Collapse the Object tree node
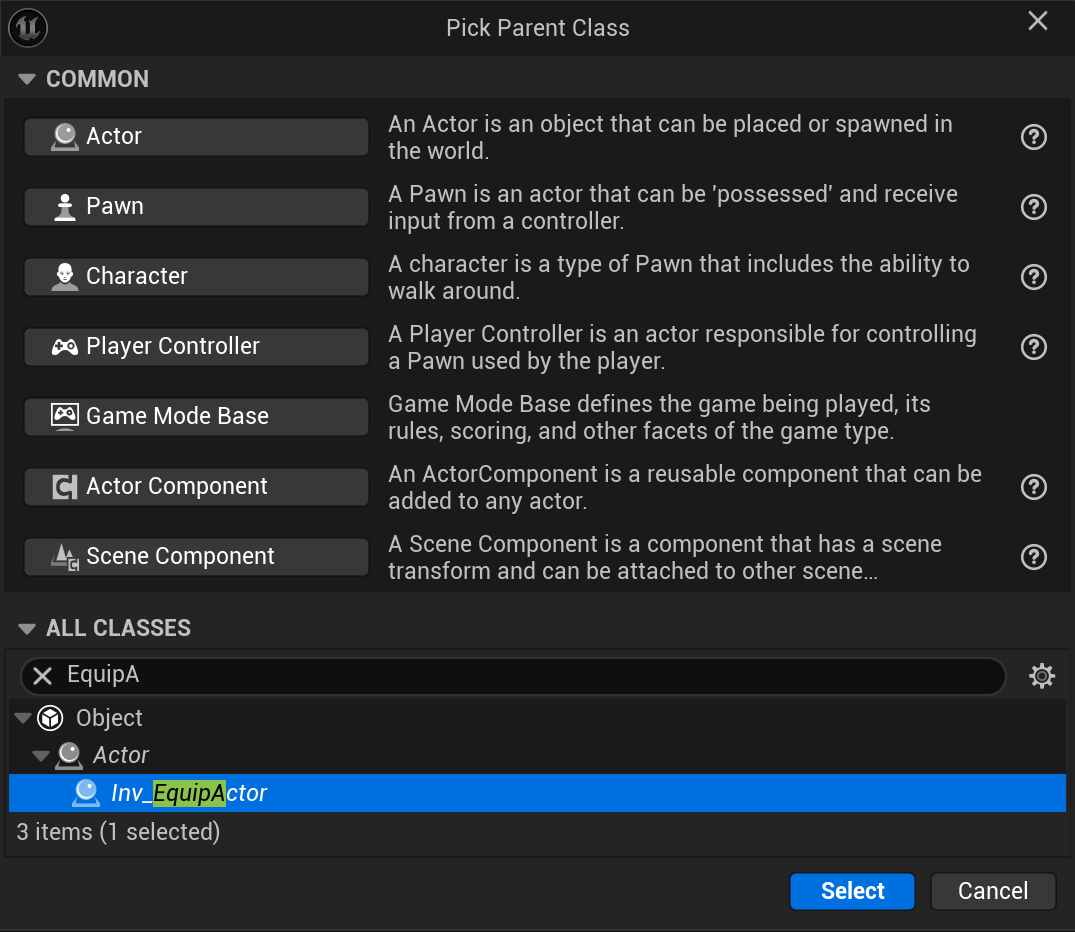The width and height of the screenshot is (1075, 932). (22, 718)
